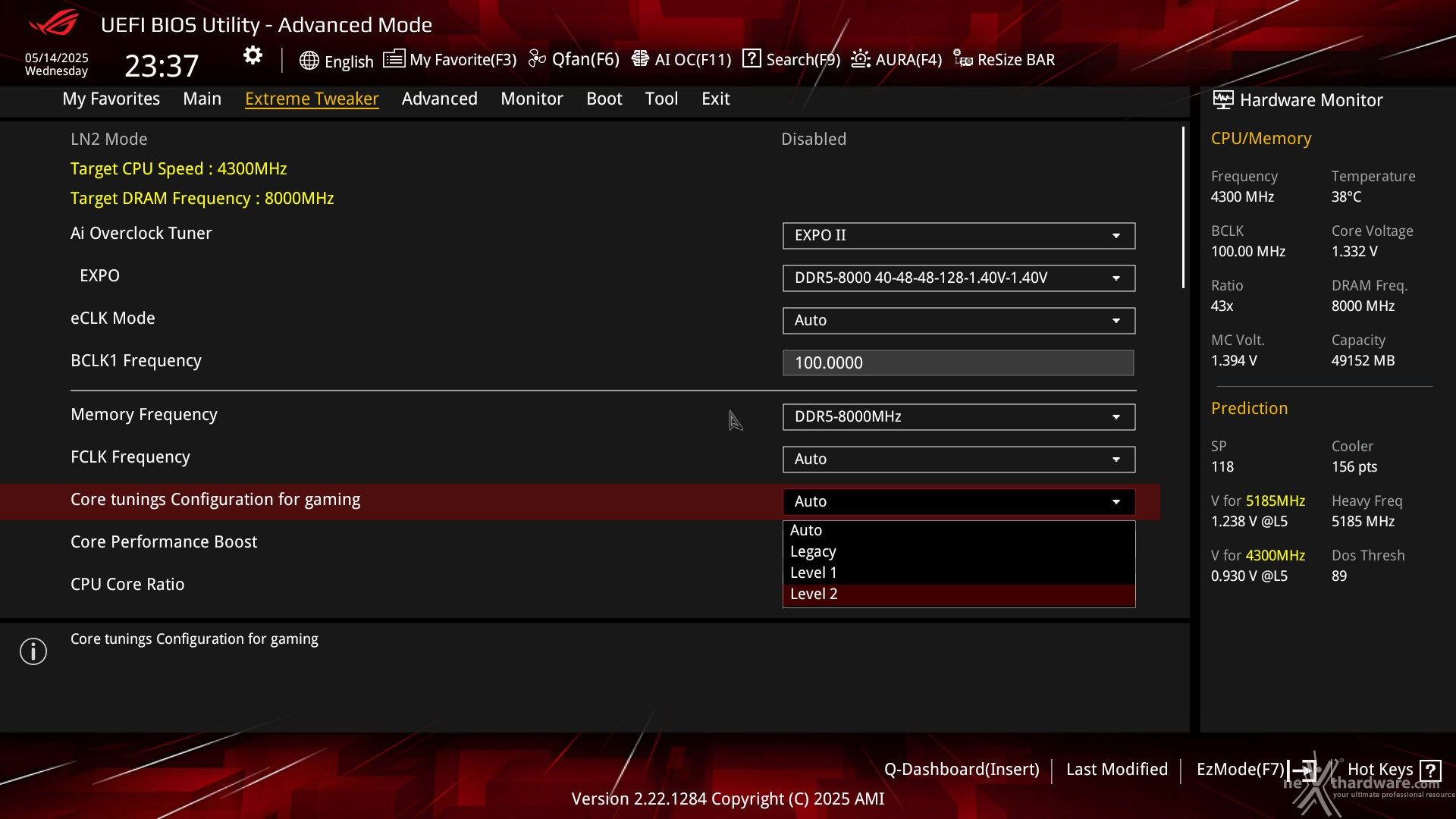Open FCLK Frequency dropdown
Screen dimensions: 1456x819
click(x=959, y=460)
